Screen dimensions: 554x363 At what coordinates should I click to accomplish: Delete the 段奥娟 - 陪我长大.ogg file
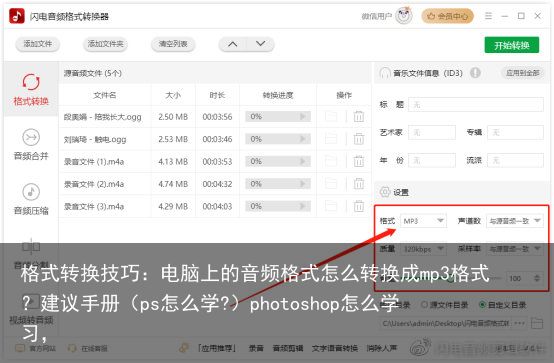[x=359, y=117]
